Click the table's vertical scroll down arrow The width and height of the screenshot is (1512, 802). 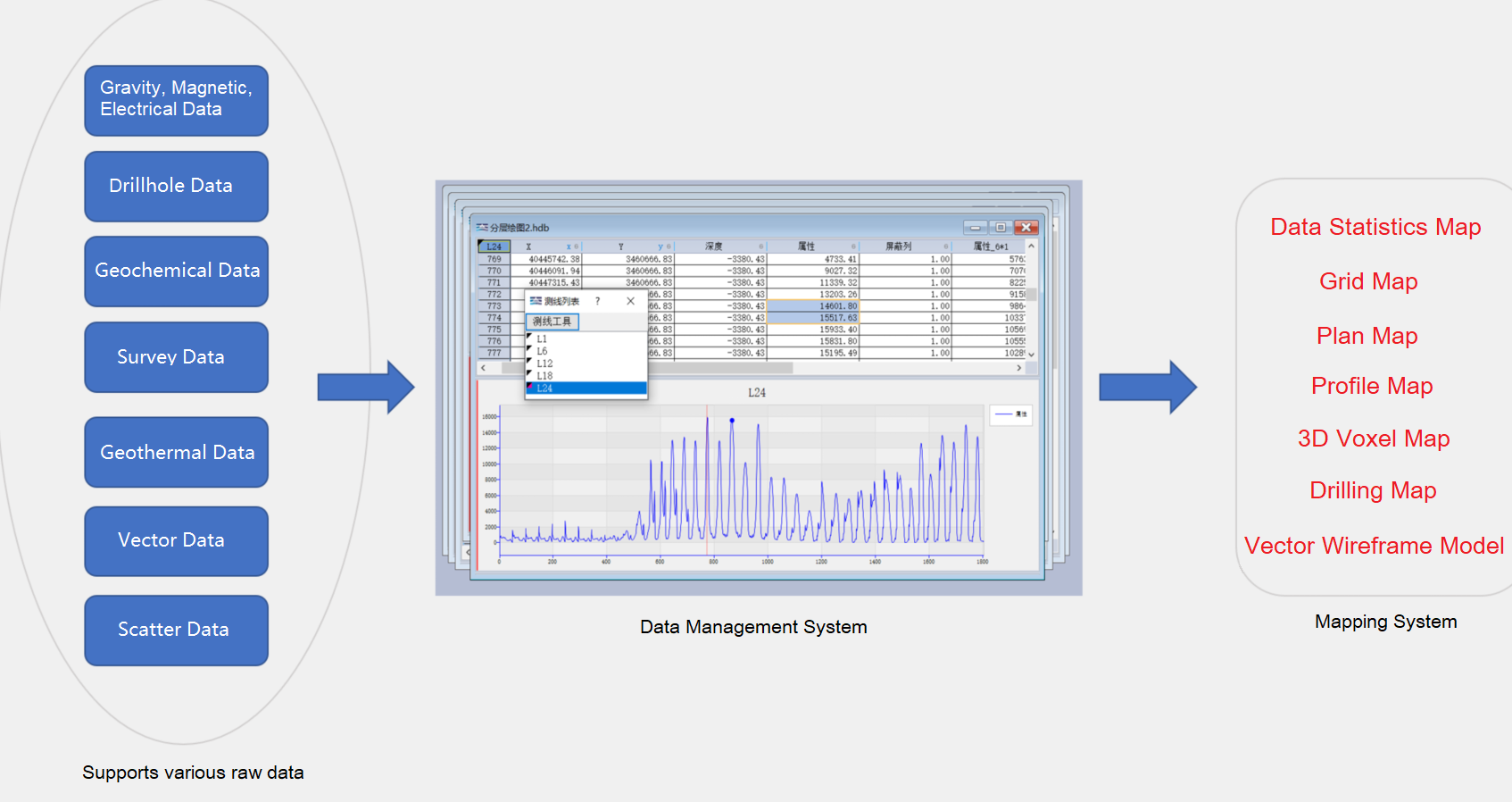tap(1031, 355)
